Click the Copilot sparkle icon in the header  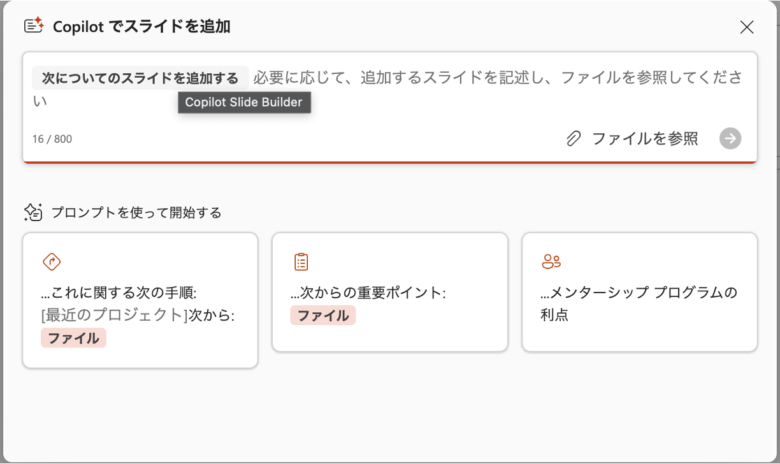33,26
